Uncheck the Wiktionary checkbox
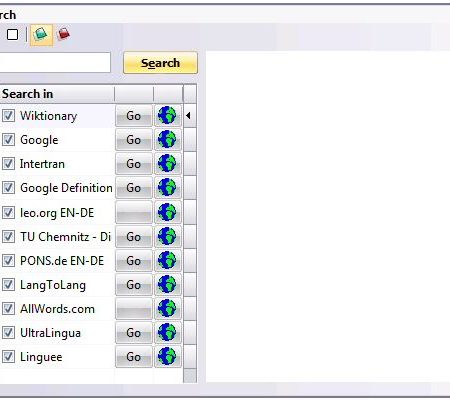Image resolution: width=450 pixels, height=408 pixels. click(x=8, y=116)
